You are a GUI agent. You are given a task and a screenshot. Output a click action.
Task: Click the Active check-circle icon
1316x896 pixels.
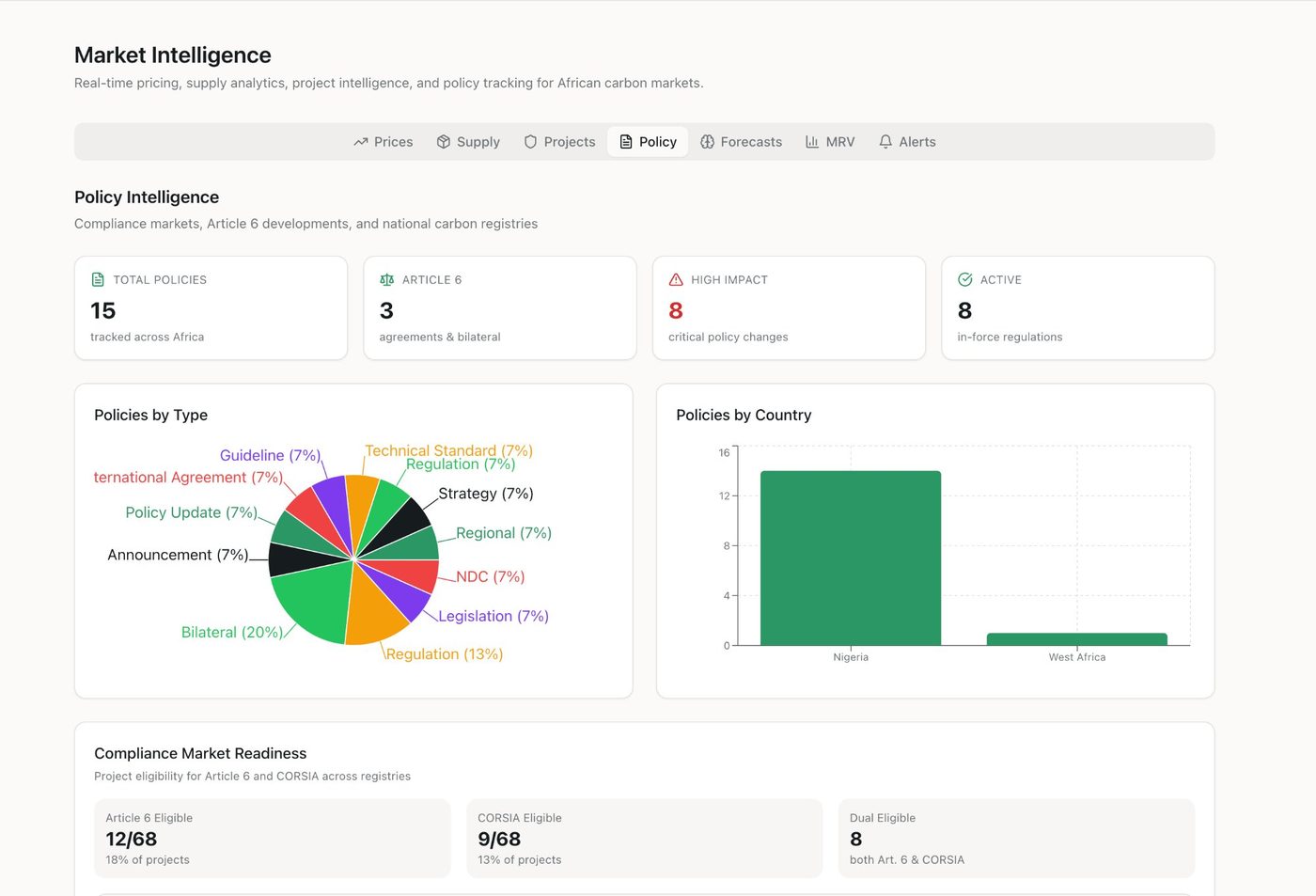pos(964,279)
